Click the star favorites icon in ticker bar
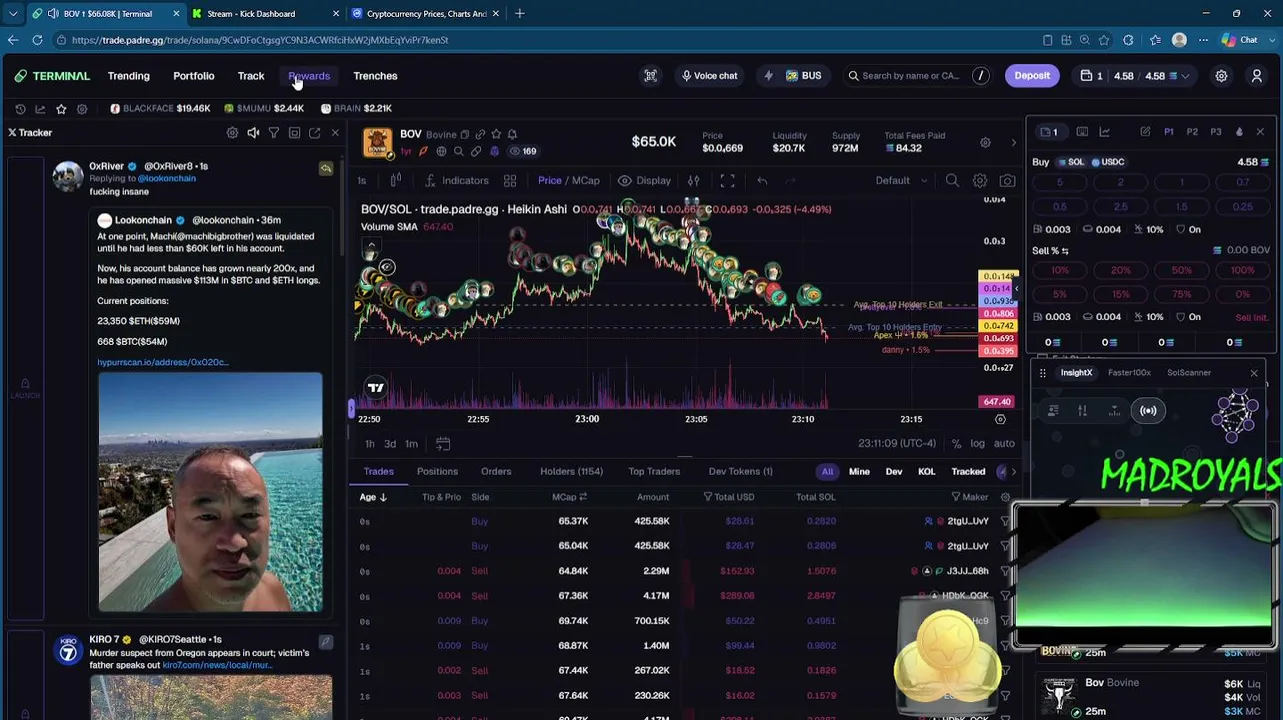This screenshot has width=1283, height=720. (x=61, y=108)
